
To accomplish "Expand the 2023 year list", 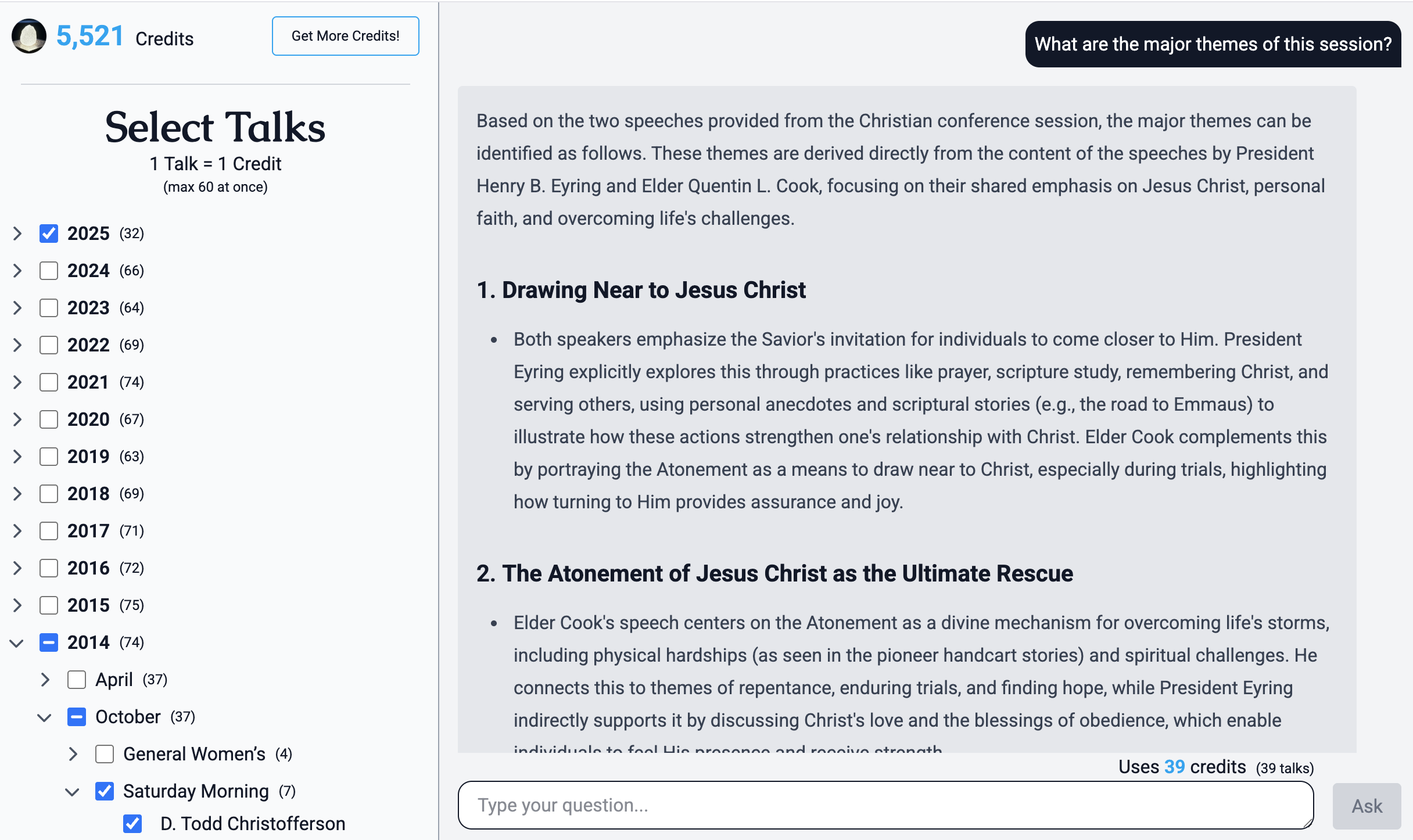I will coord(17,308).
